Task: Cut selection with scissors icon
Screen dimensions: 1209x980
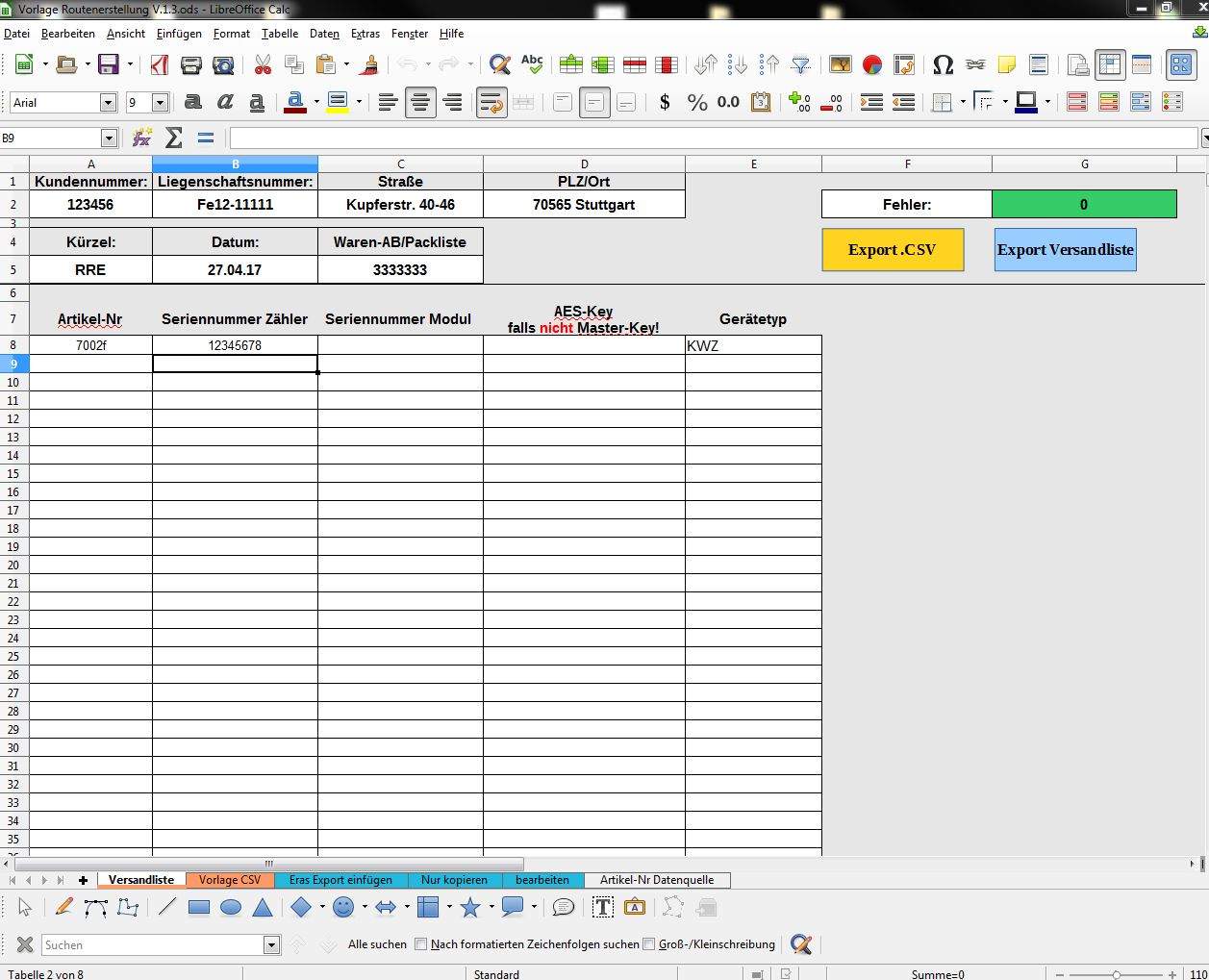Action: [x=263, y=65]
